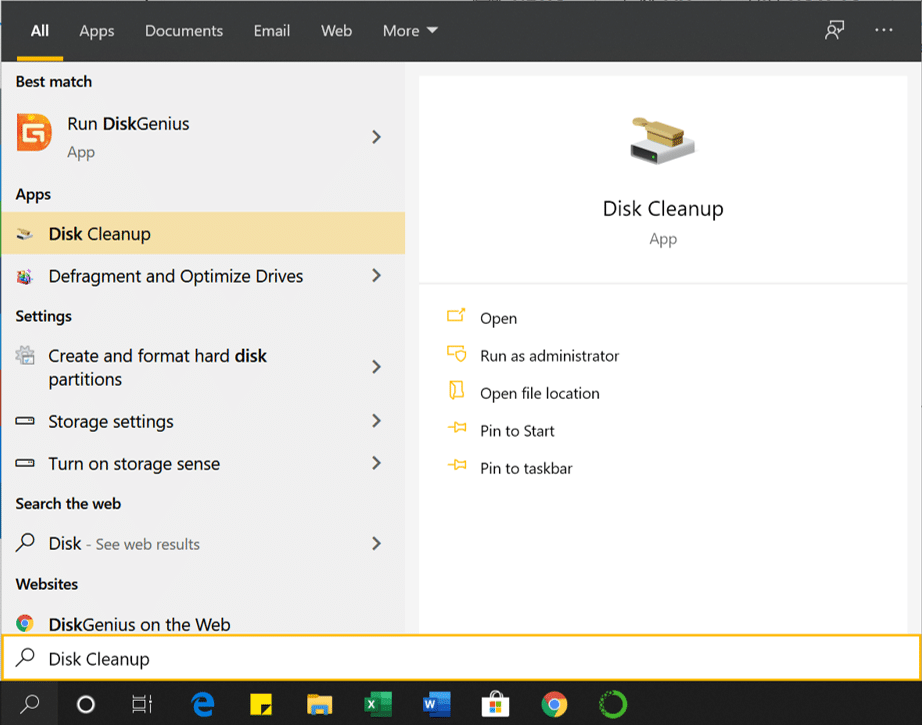
Task: Switch to the Web search tab
Action: 336,31
